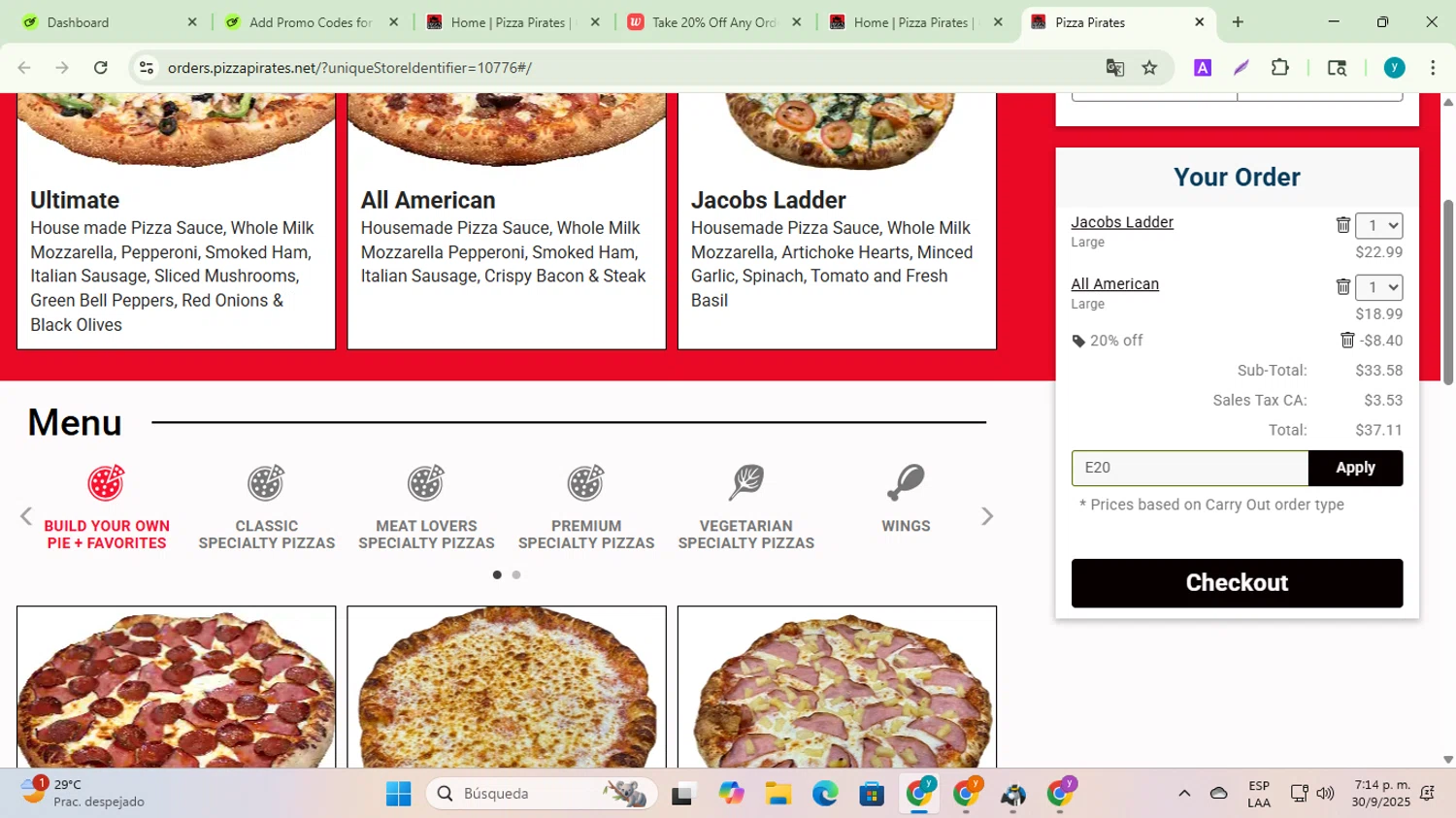Open the pepperoni and ham pizza thumbnail
The image size is (1456, 818).
click(x=176, y=687)
